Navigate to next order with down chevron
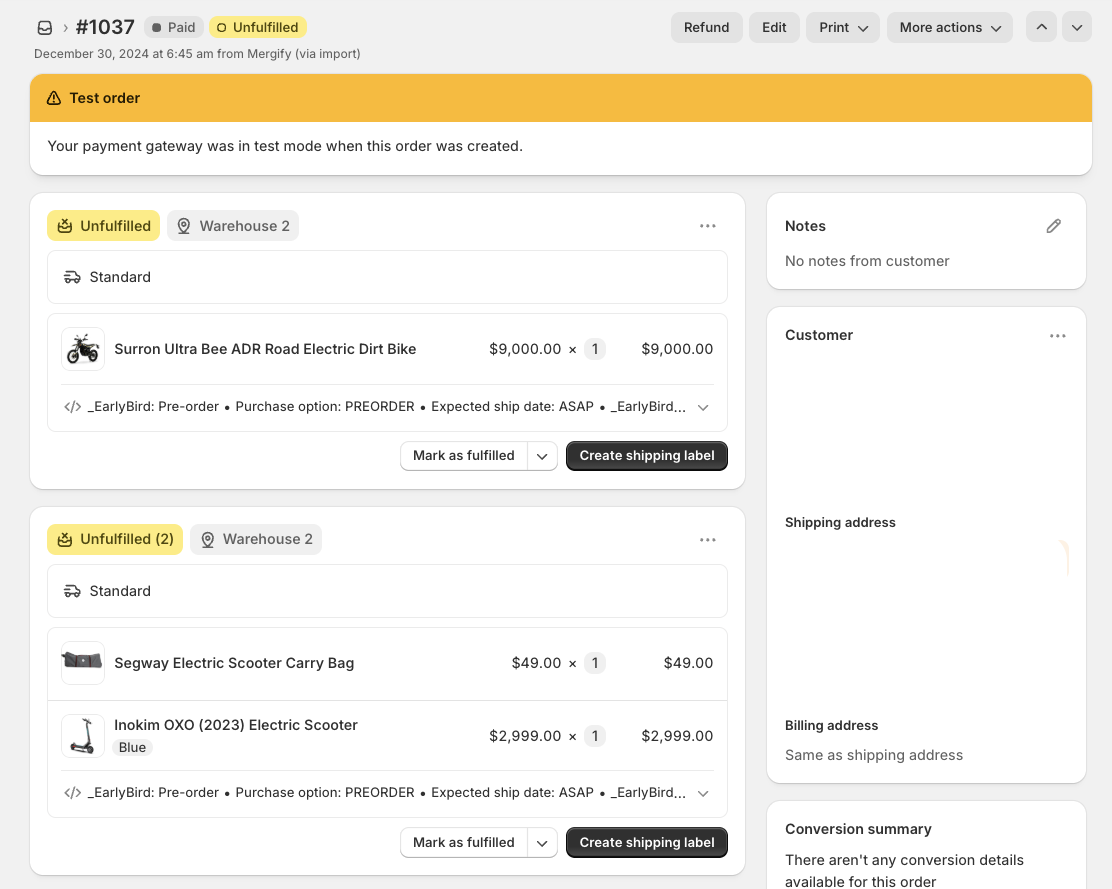 (1077, 27)
